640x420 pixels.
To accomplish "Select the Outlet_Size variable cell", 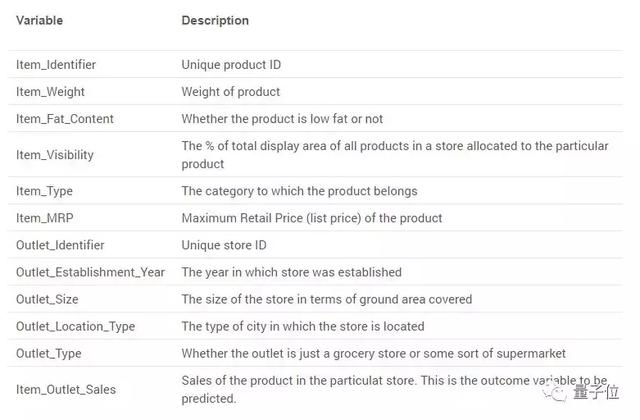I will coord(47,299).
